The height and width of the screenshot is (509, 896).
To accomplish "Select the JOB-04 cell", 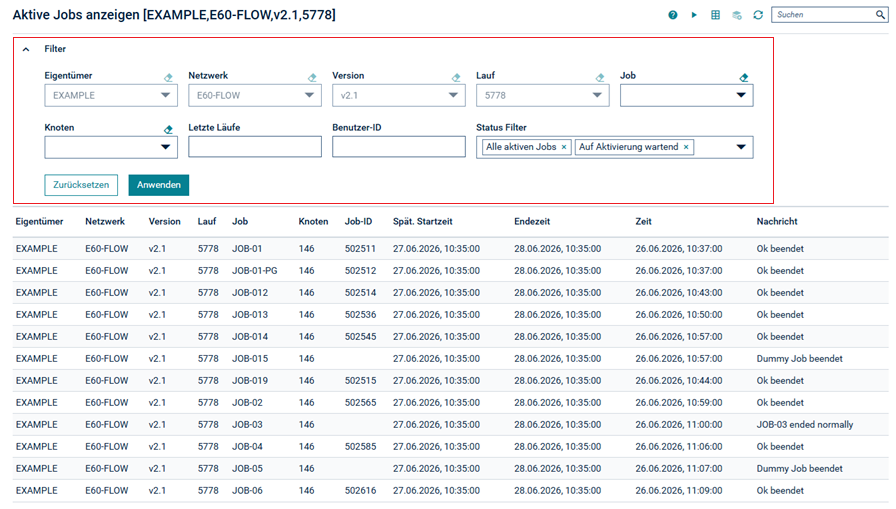I will click(x=247, y=447).
